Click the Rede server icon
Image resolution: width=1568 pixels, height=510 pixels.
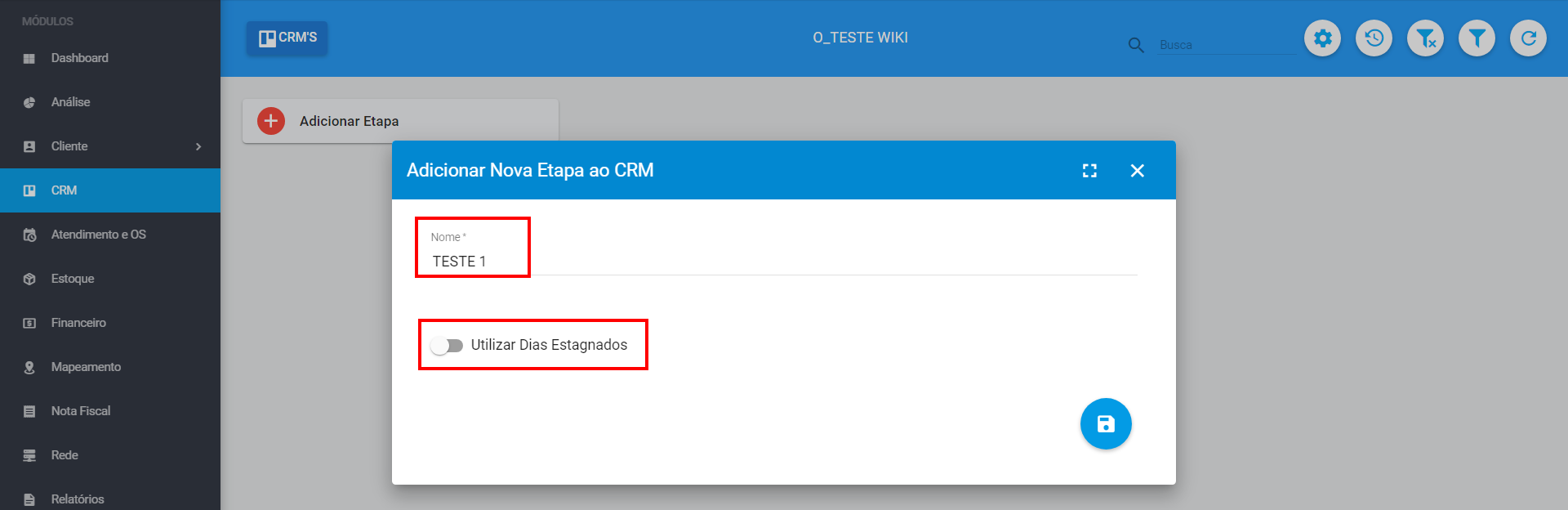pos(29,455)
